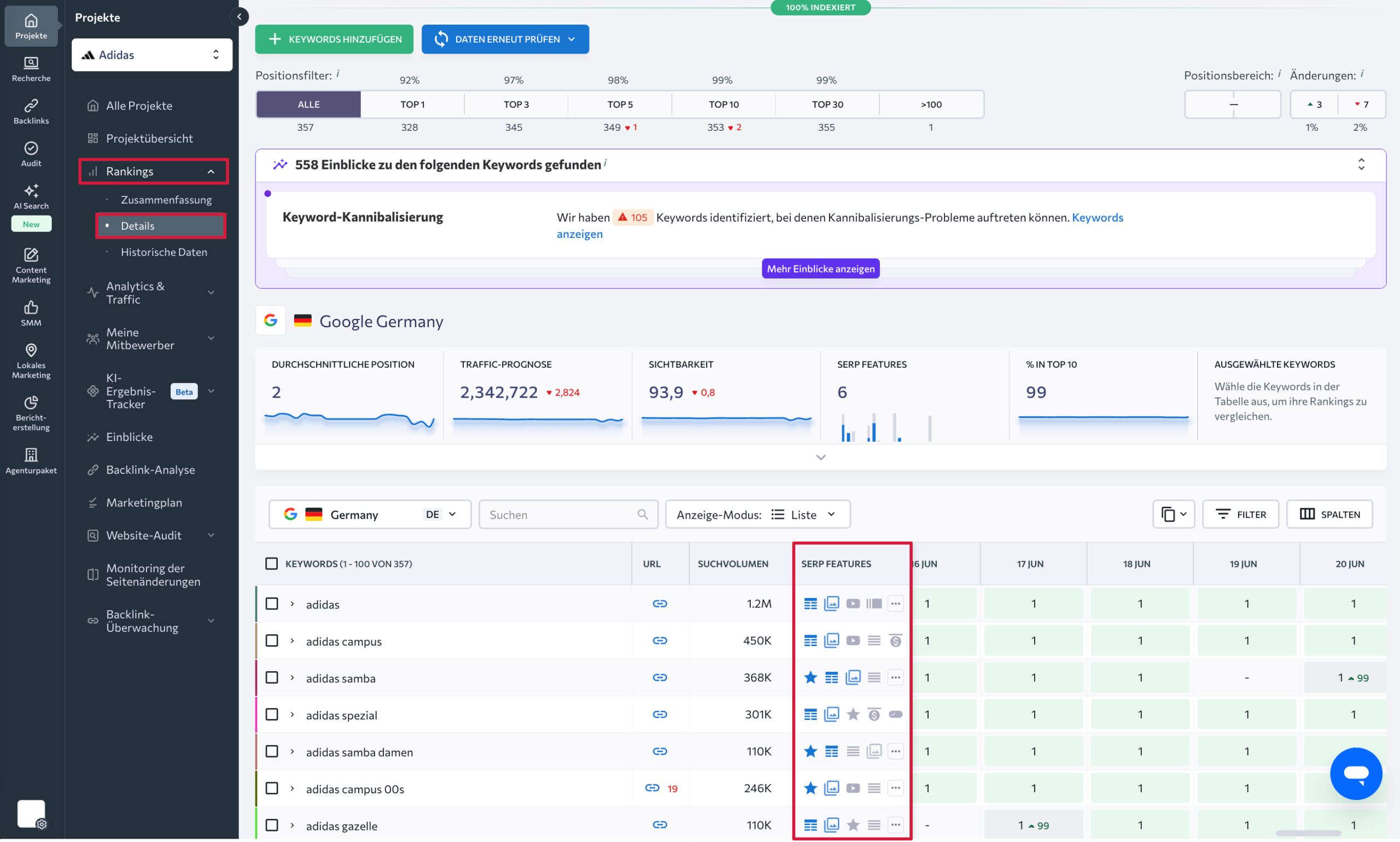Viewport: 1400px width, 842px height.
Task: Open Content Marketing in the sidebar
Action: click(x=31, y=265)
